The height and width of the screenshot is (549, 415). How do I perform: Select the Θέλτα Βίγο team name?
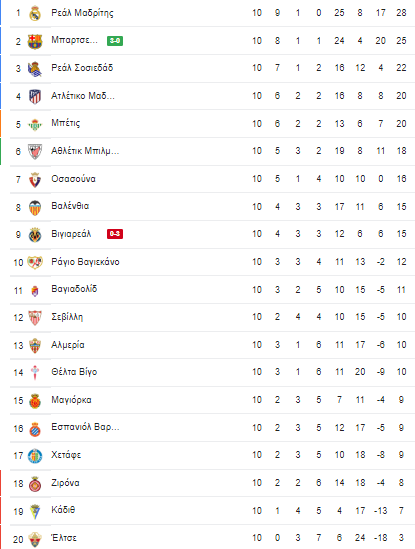coord(74,372)
